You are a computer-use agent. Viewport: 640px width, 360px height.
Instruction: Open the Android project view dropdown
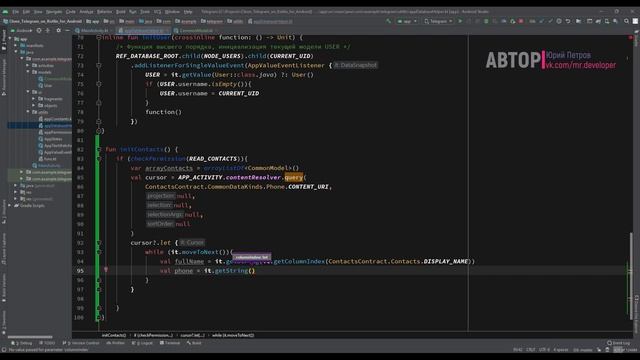click(x=22, y=30)
